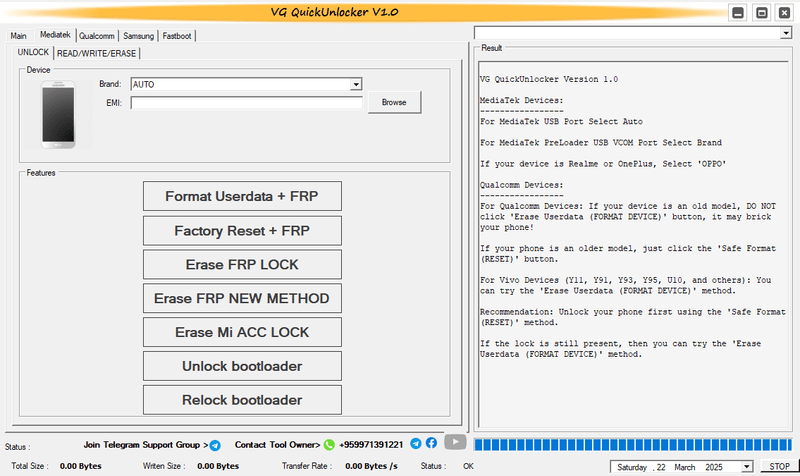Click the STOP button
Image resolution: width=800 pixels, height=476 pixels.
coord(780,466)
